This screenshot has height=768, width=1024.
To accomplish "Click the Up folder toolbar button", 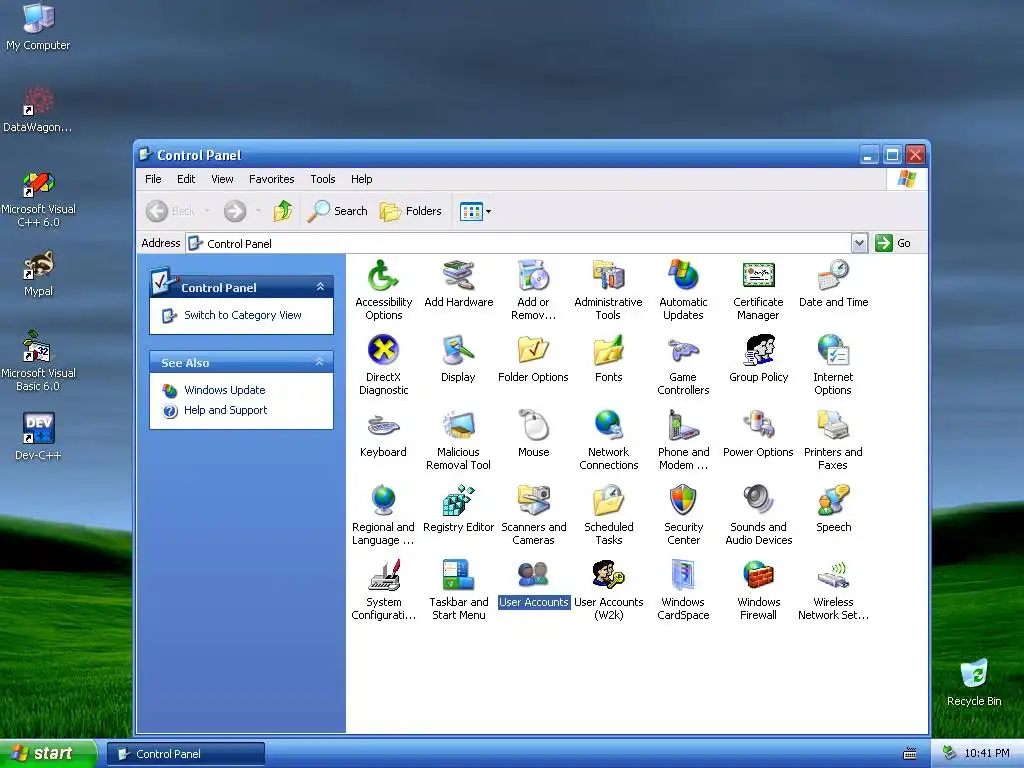I will point(283,211).
